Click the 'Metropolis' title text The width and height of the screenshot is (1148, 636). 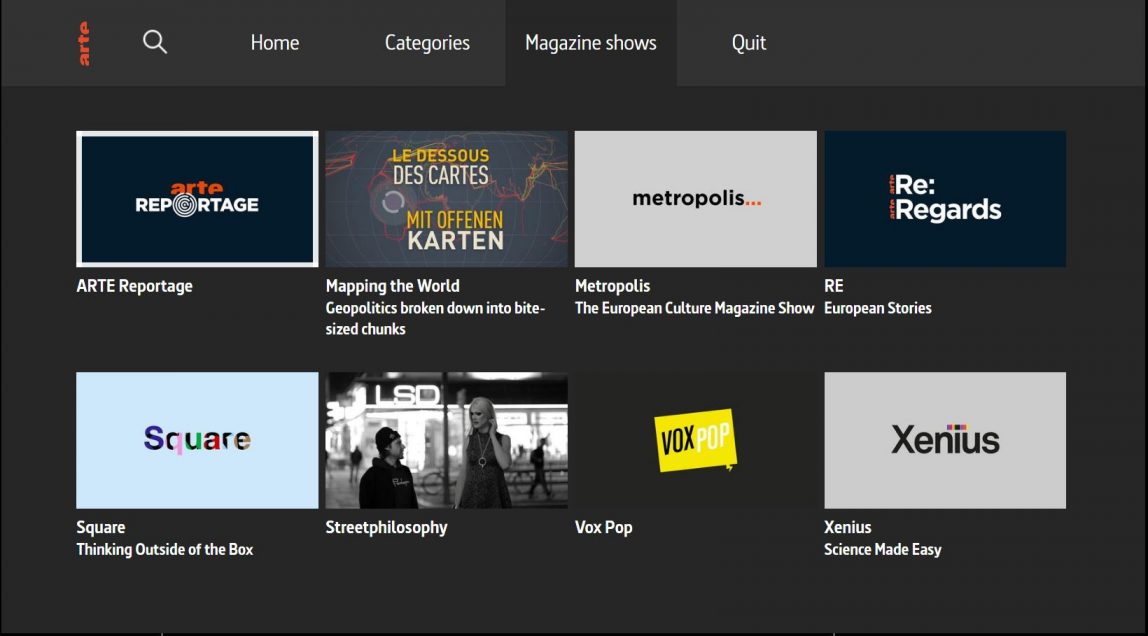[x=612, y=286]
